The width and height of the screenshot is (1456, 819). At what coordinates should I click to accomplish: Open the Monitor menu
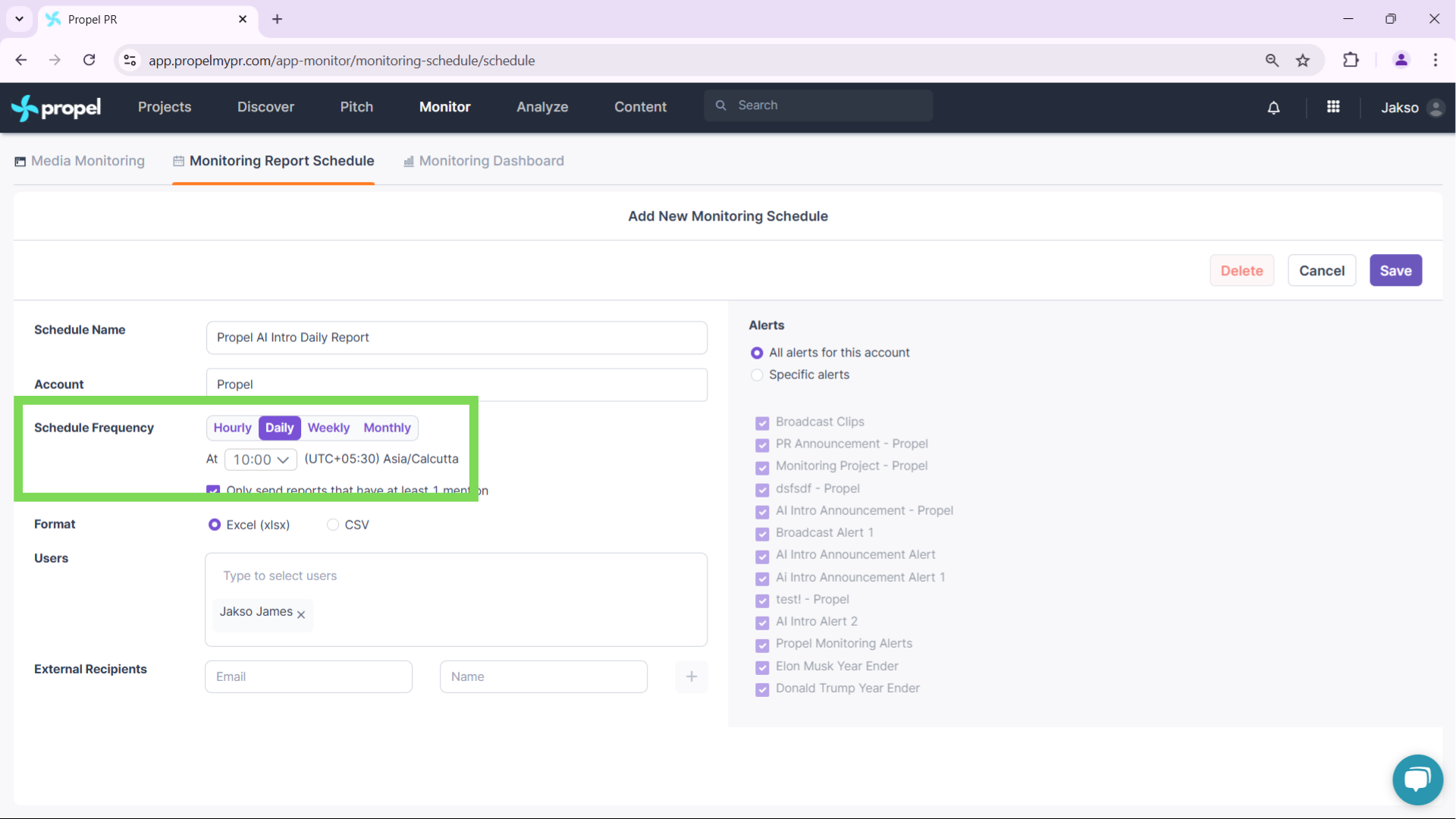445,107
